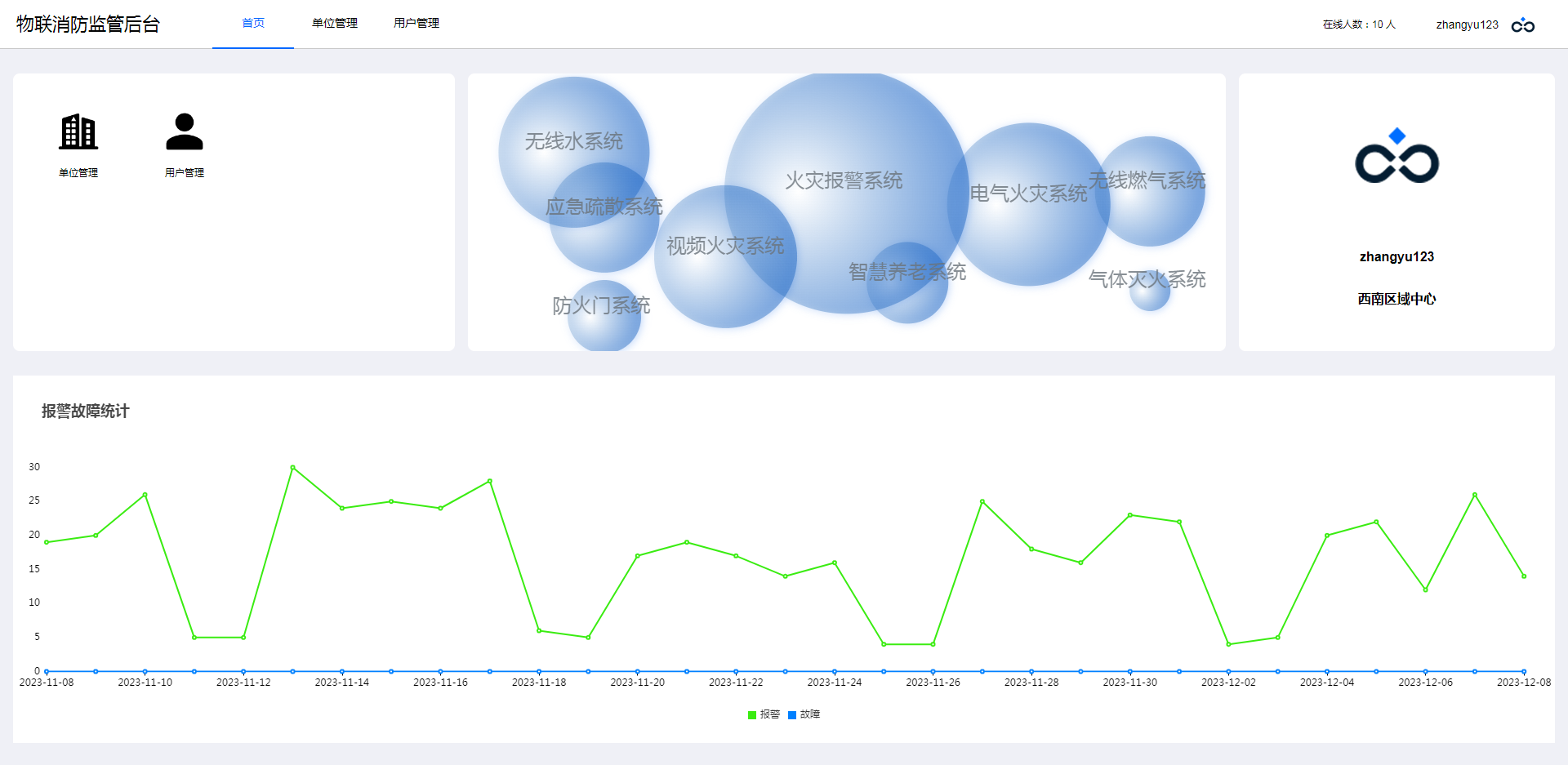Viewport: 1568px width, 765px height.
Task: Open 单位管理 building icon shortcut
Action: (78, 131)
